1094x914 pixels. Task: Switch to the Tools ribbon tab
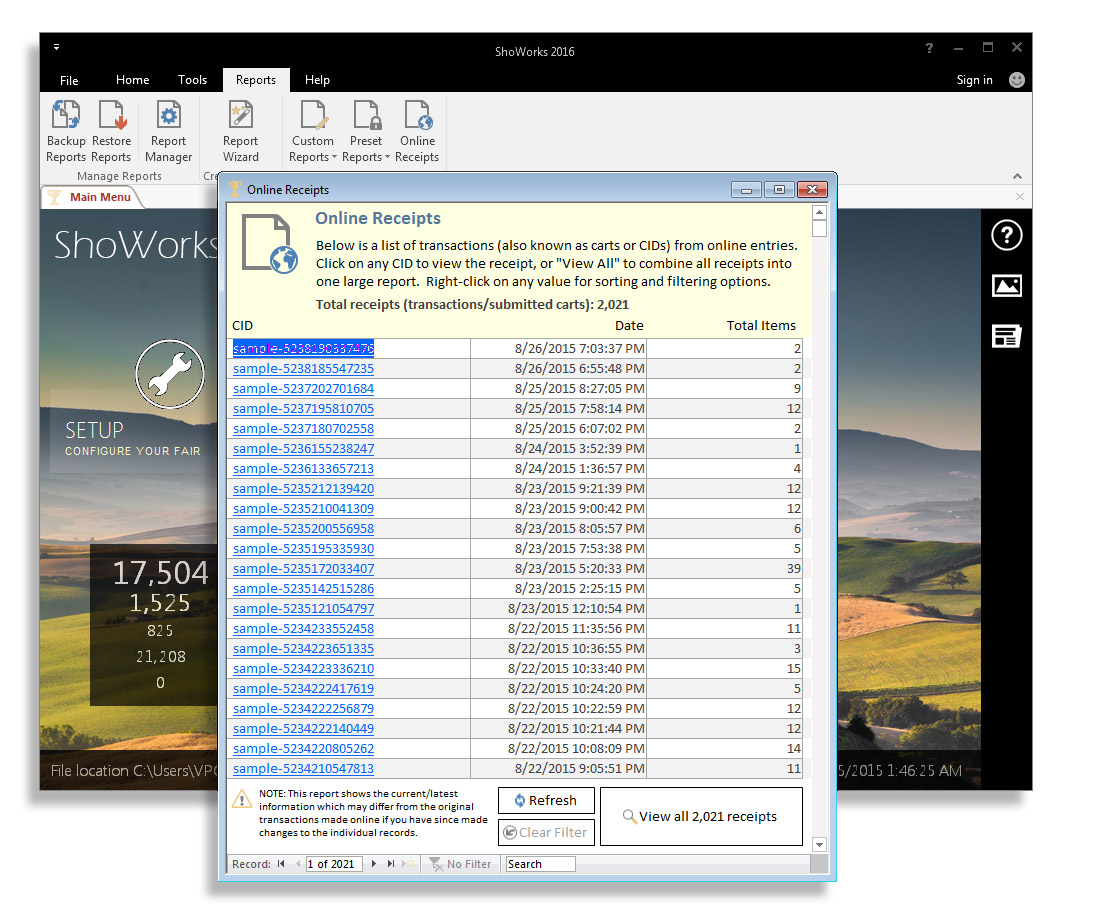(x=193, y=80)
